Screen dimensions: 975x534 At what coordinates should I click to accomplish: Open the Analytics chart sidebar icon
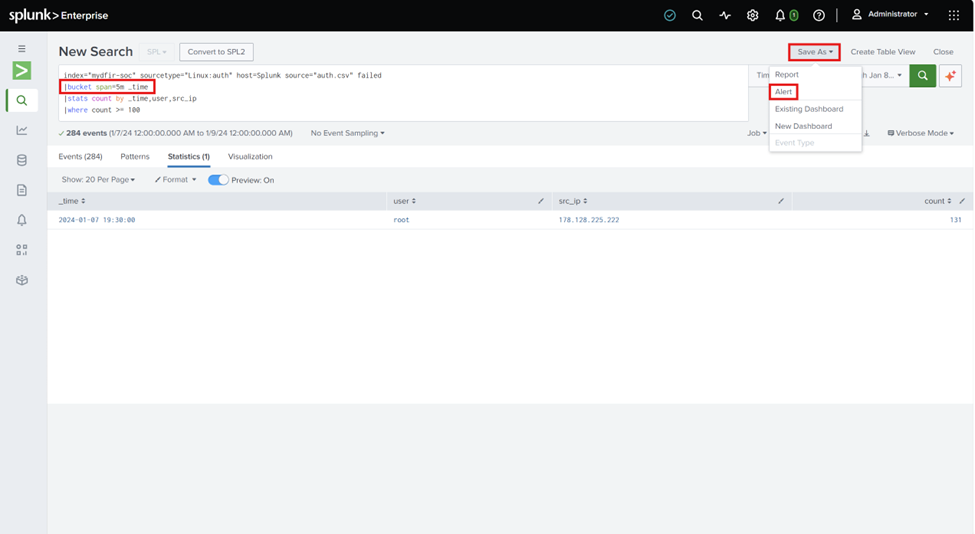(22, 130)
